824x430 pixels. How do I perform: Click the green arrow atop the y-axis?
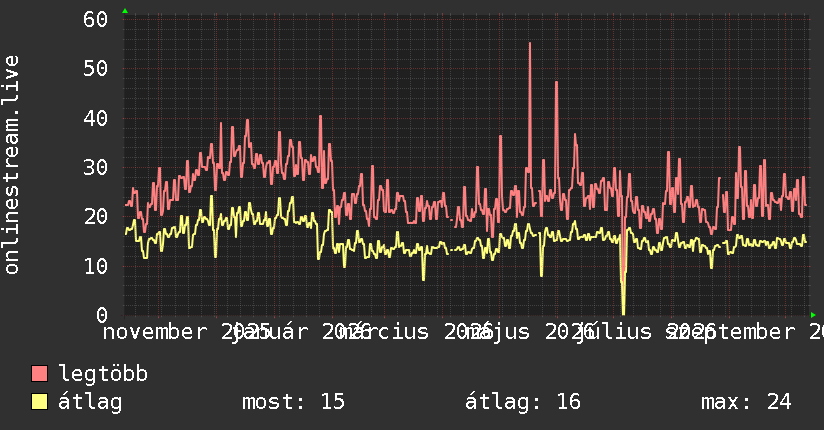pos(125,11)
